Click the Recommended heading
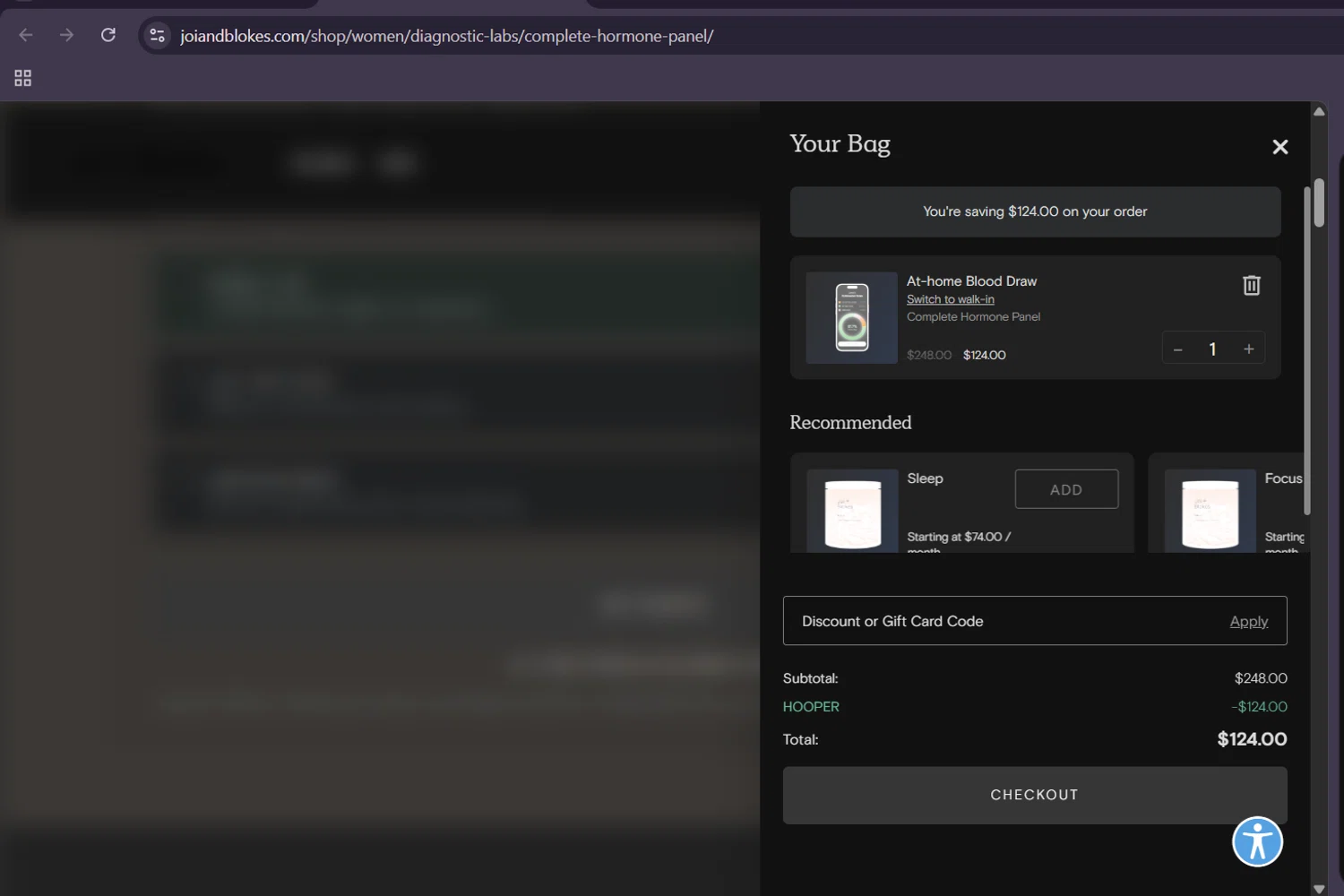The height and width of the screenshot is (896, 1344). (x=850, y=423)
